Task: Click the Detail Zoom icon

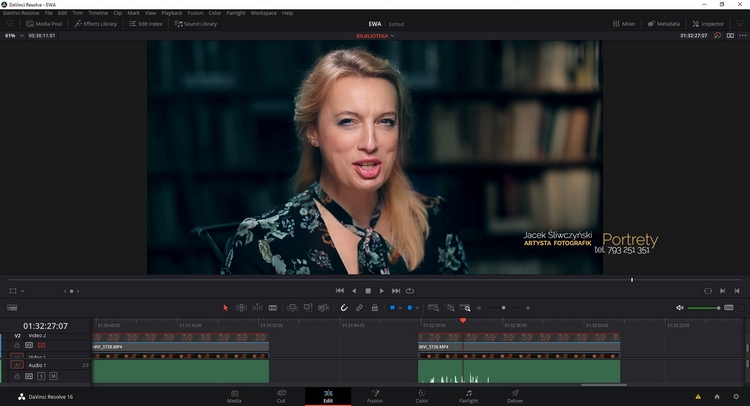Action: click(x=450, y=308)
